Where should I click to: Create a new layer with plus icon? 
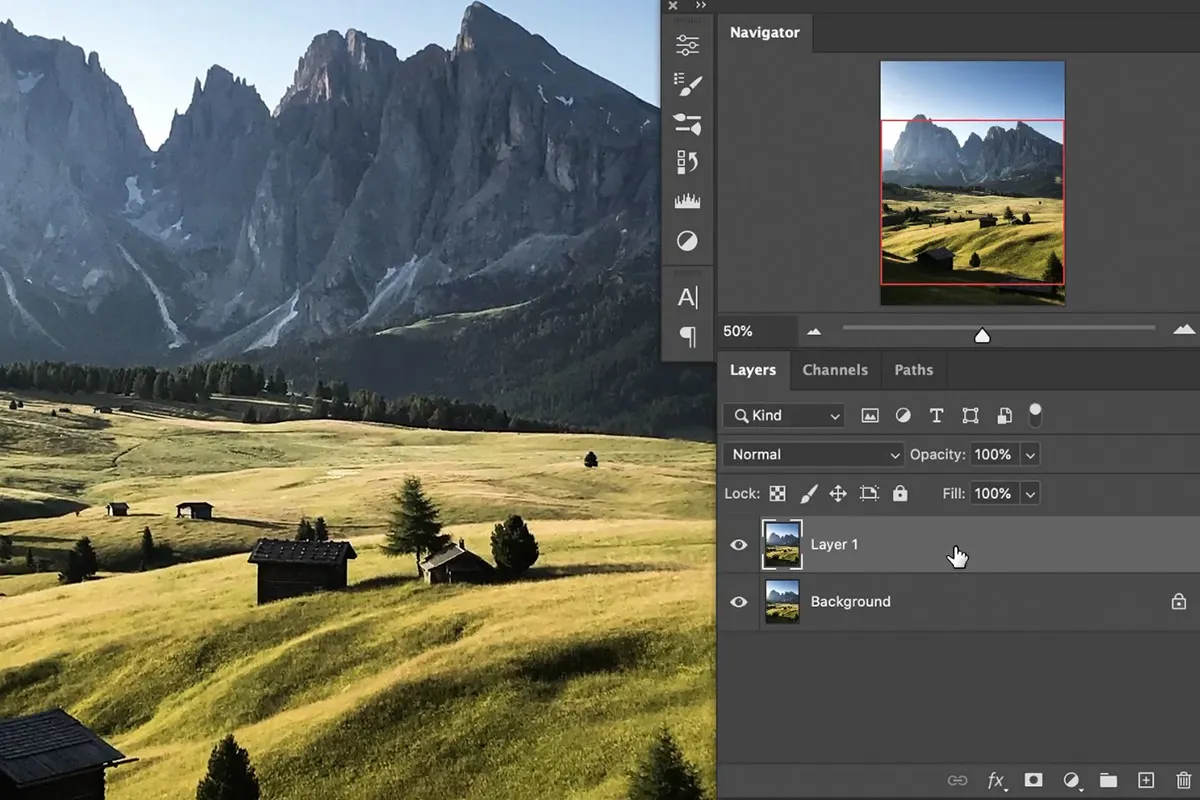pos(1146,780)
